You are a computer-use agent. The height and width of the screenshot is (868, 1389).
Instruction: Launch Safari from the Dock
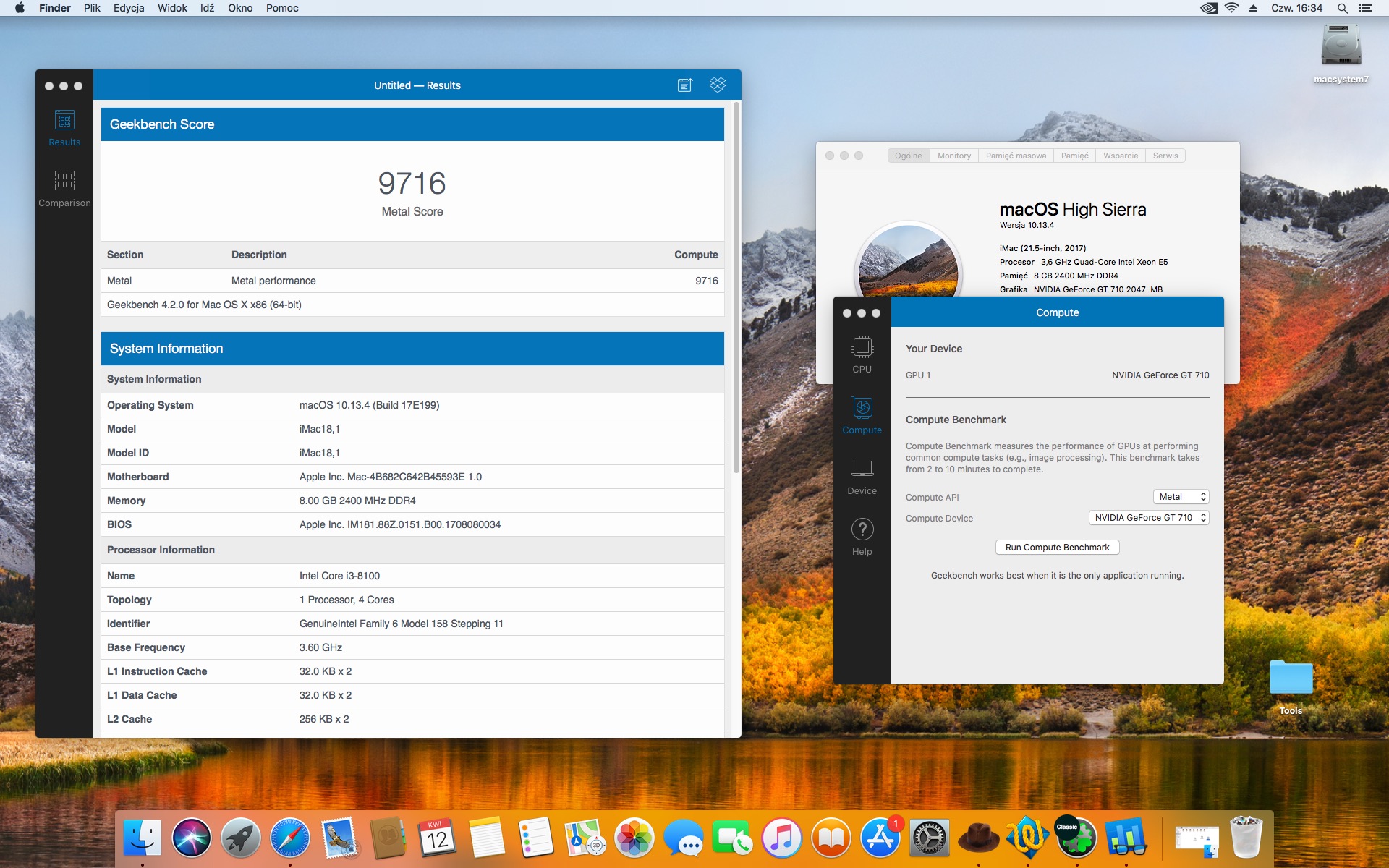pyautogui.click(x=289, y=838)
